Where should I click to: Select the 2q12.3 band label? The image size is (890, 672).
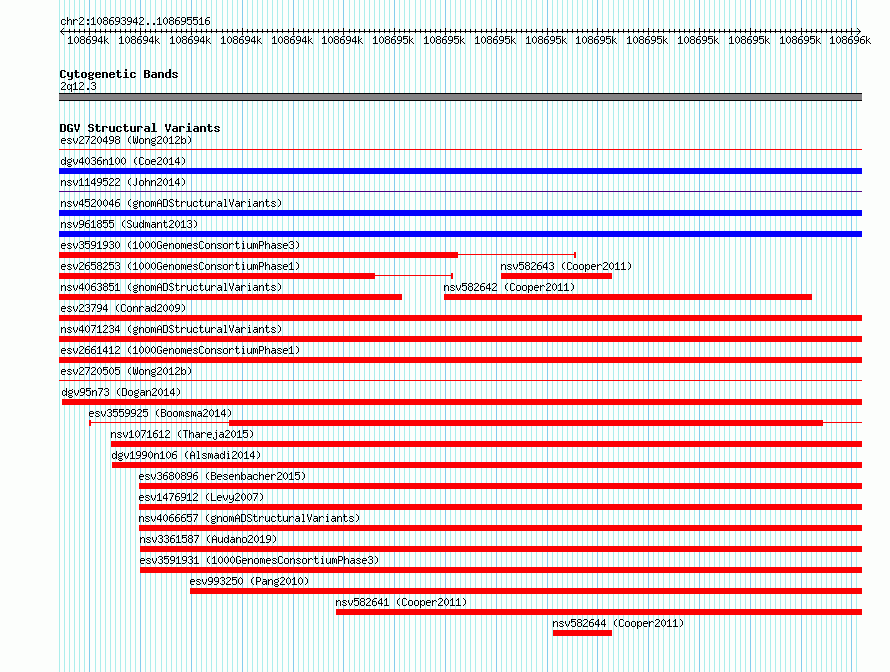pyautogui.click(x=78, y=86)
